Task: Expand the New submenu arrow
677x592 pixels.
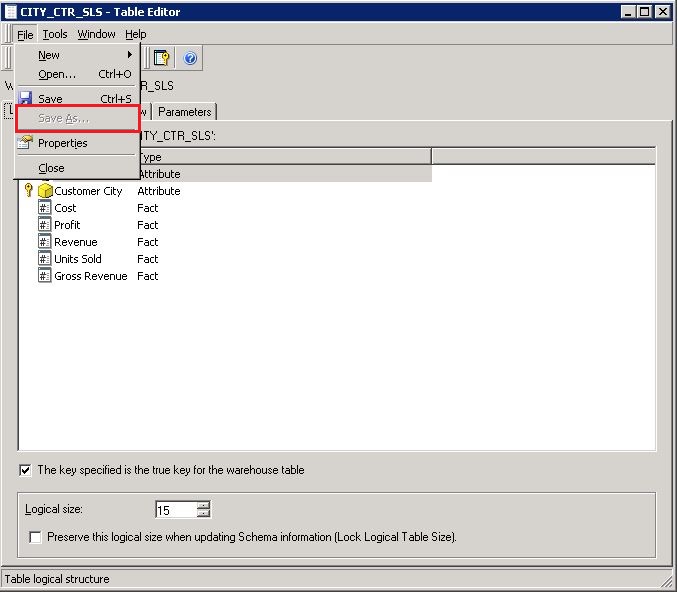Action: pos(130,55)
